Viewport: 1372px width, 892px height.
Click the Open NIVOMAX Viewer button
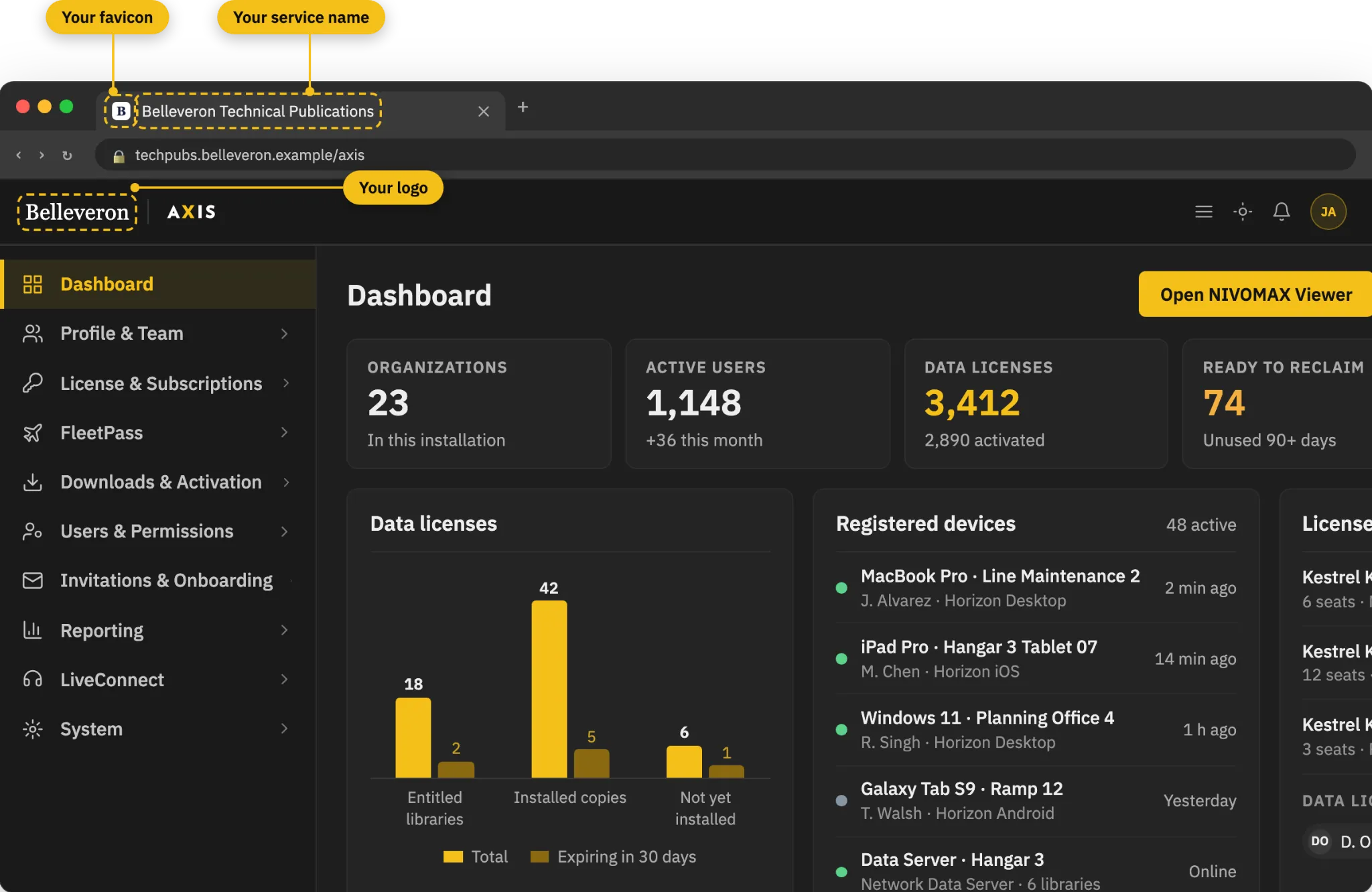pos(1255,294)
